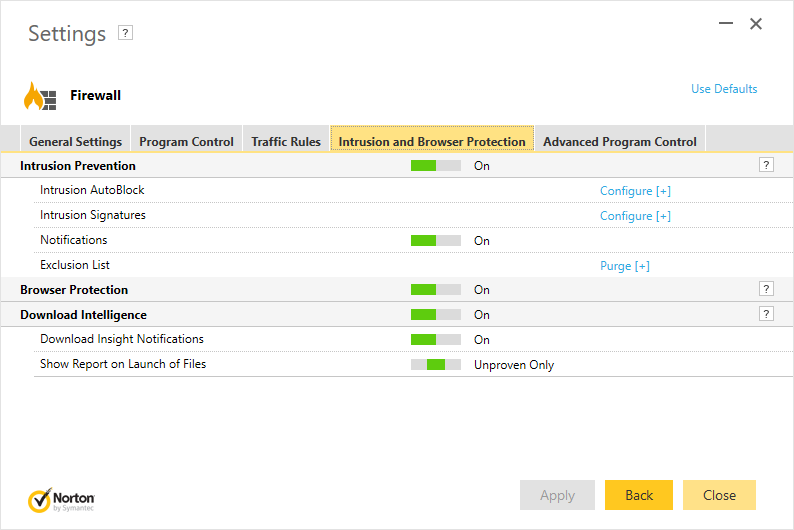Toggle Intrusion Prevention switch off
The height and width of the screenshot is (530, 794).
(x=435, y=166)
